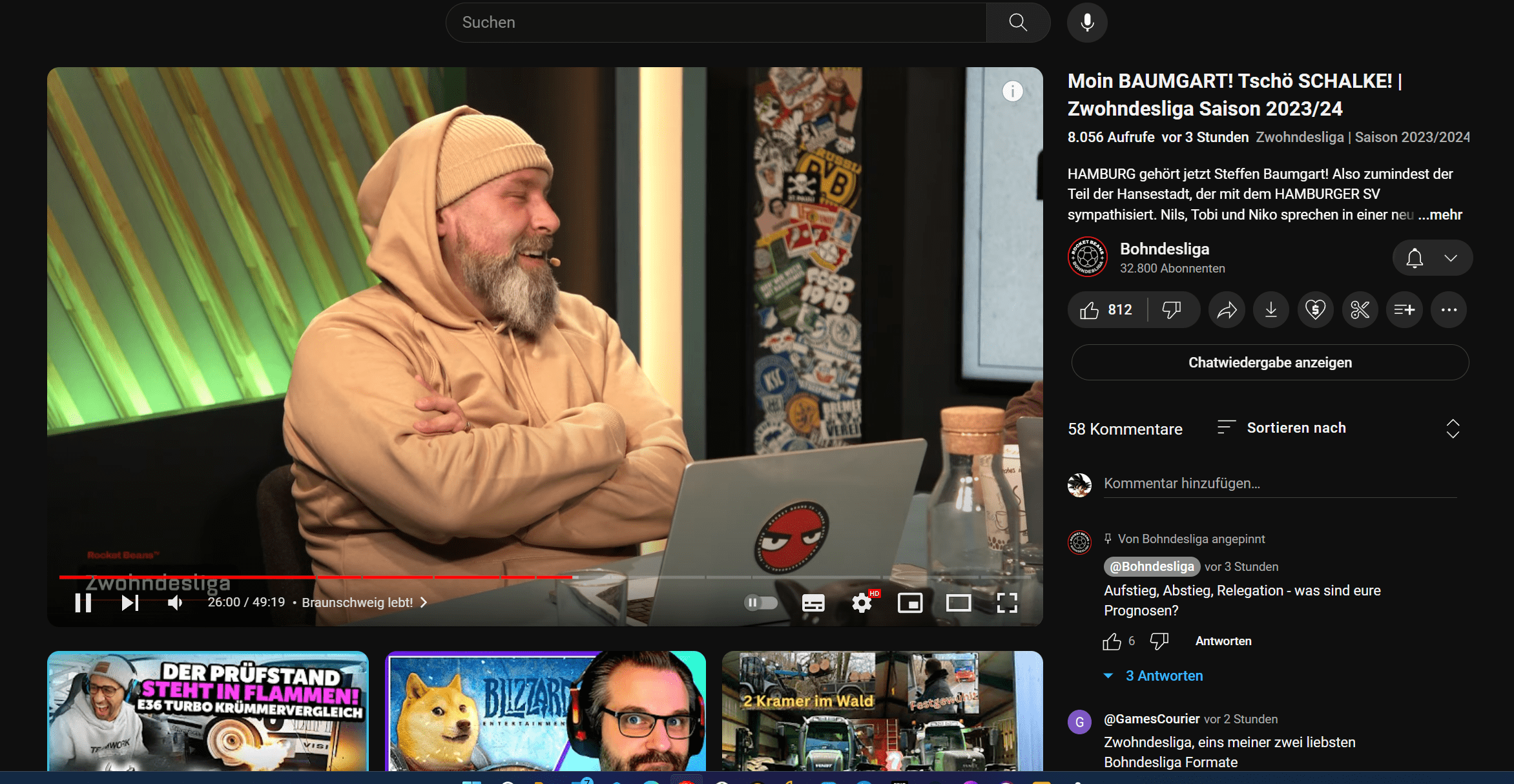Screen dimensions: 1514x784
Task: Open notification bell dropdown for Bohndesliga
Action: tap(1433, 258)
